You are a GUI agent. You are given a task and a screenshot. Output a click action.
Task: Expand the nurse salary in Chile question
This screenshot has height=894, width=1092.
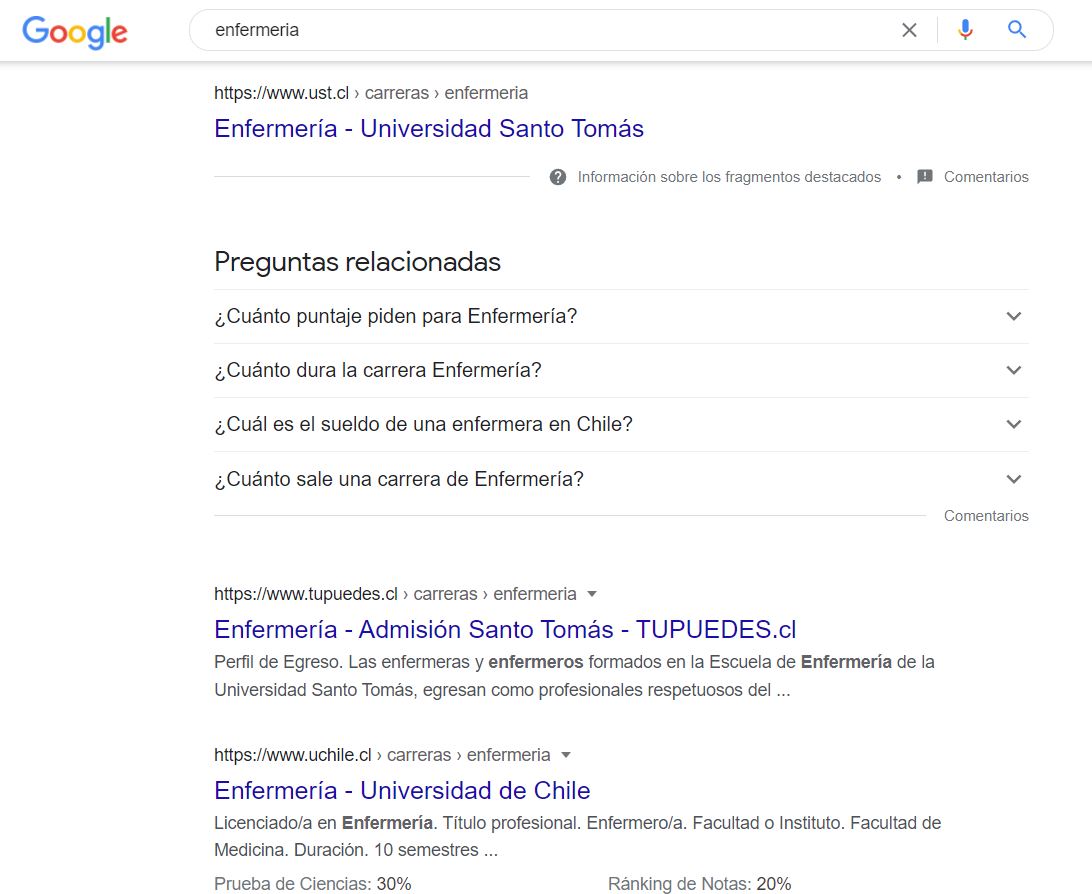1013,424
